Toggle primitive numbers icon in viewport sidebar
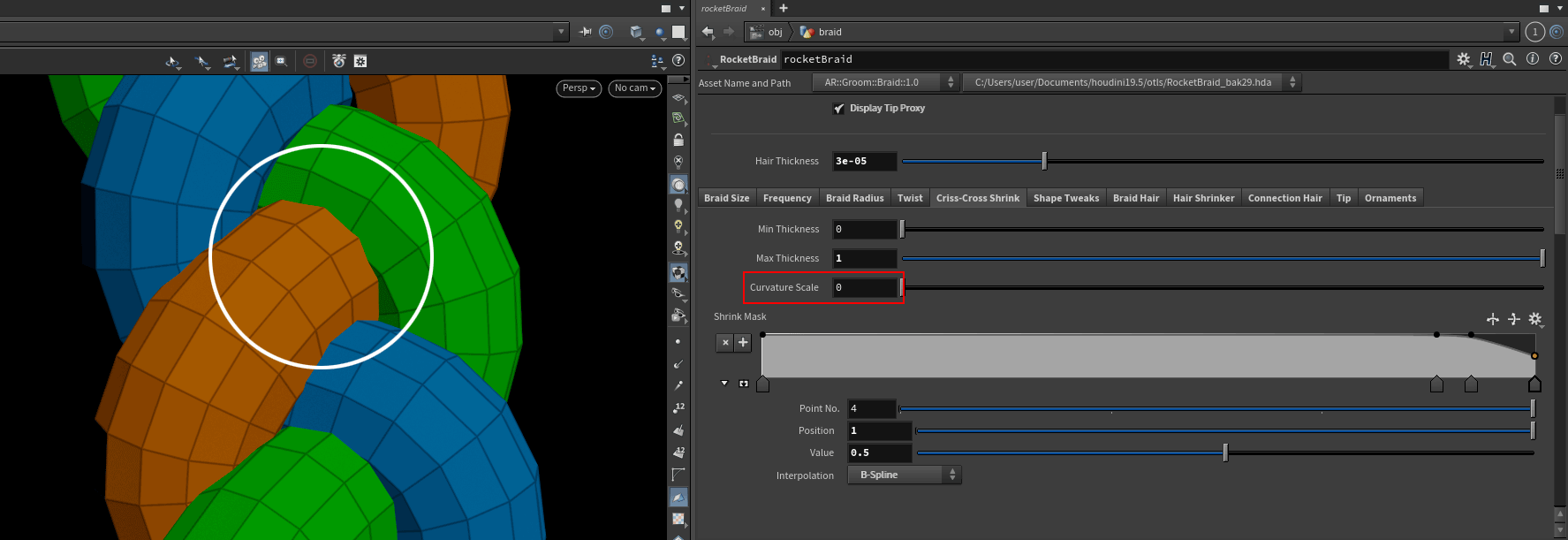The height and width of the screenshot is (540, 1568). click(678, 453)
